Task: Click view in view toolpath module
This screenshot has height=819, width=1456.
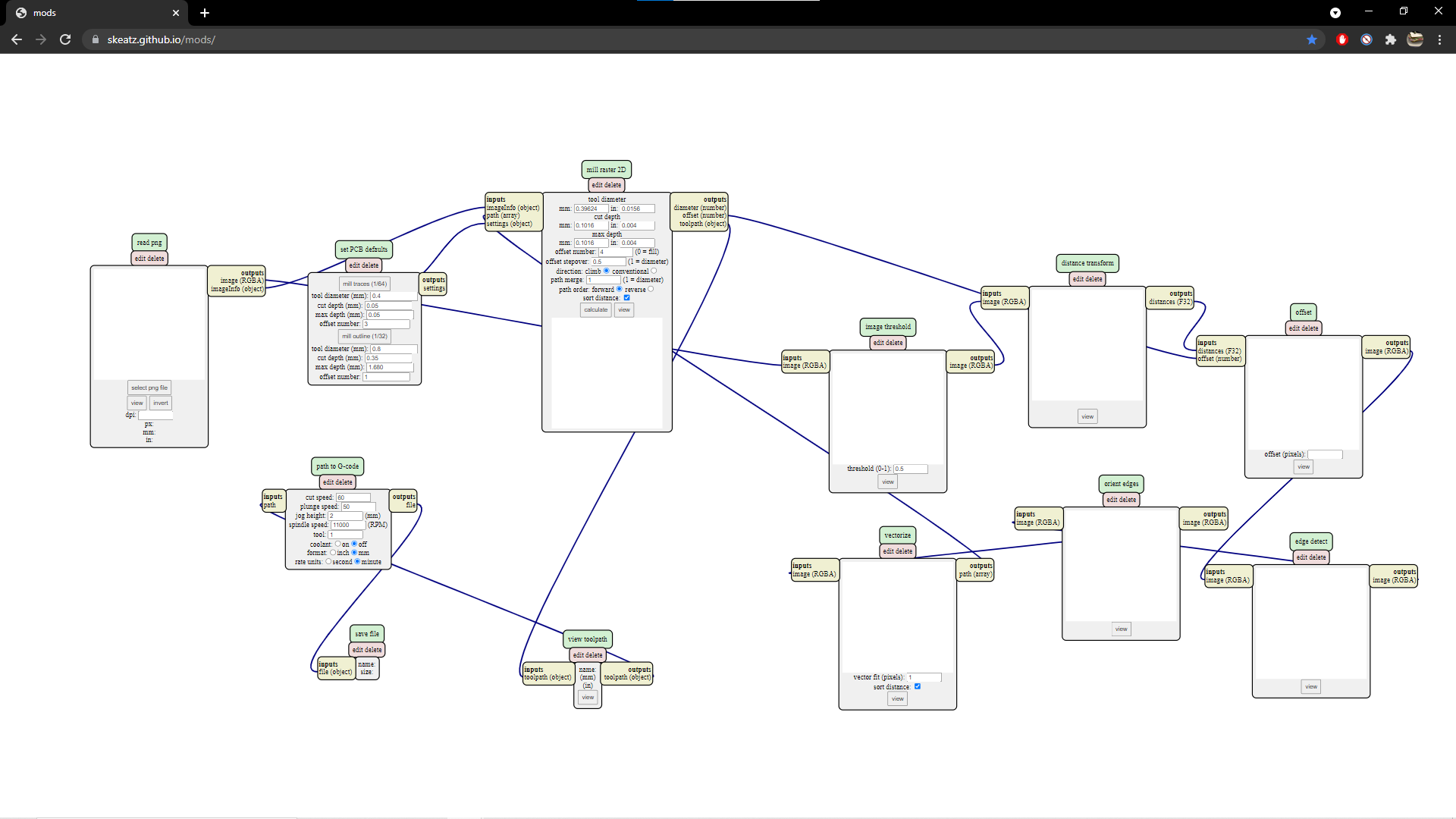Action: [588, 697]
